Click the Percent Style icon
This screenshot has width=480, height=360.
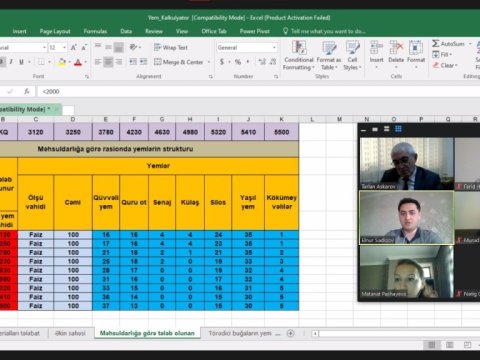tap(238, 62)
